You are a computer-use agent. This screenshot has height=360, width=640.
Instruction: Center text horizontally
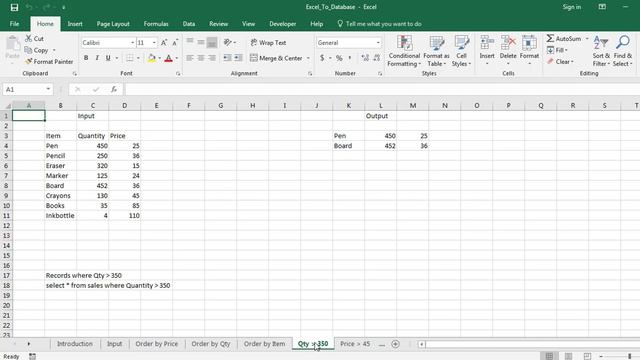coord(201,58)
